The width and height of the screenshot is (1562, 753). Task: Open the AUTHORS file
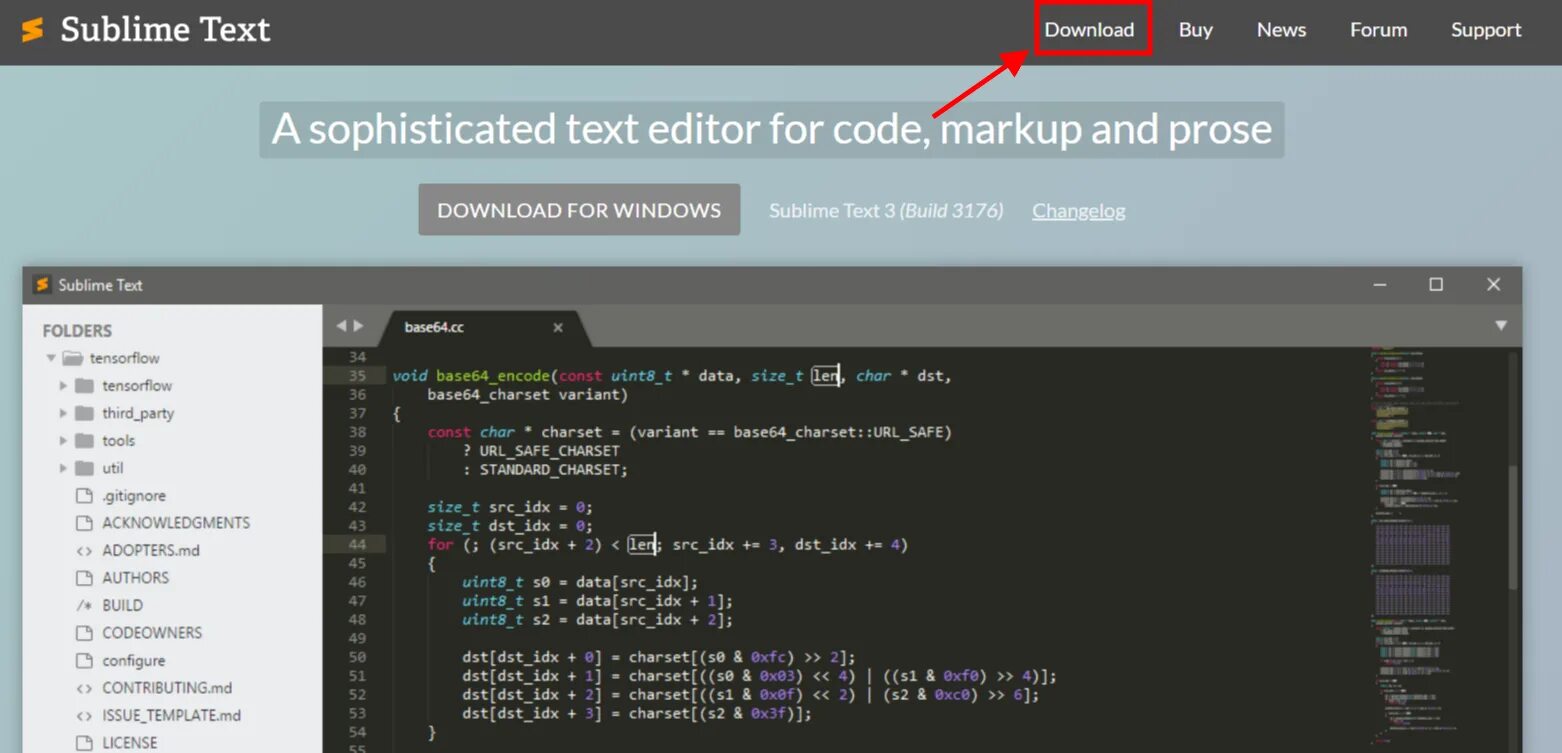[135, 578]
